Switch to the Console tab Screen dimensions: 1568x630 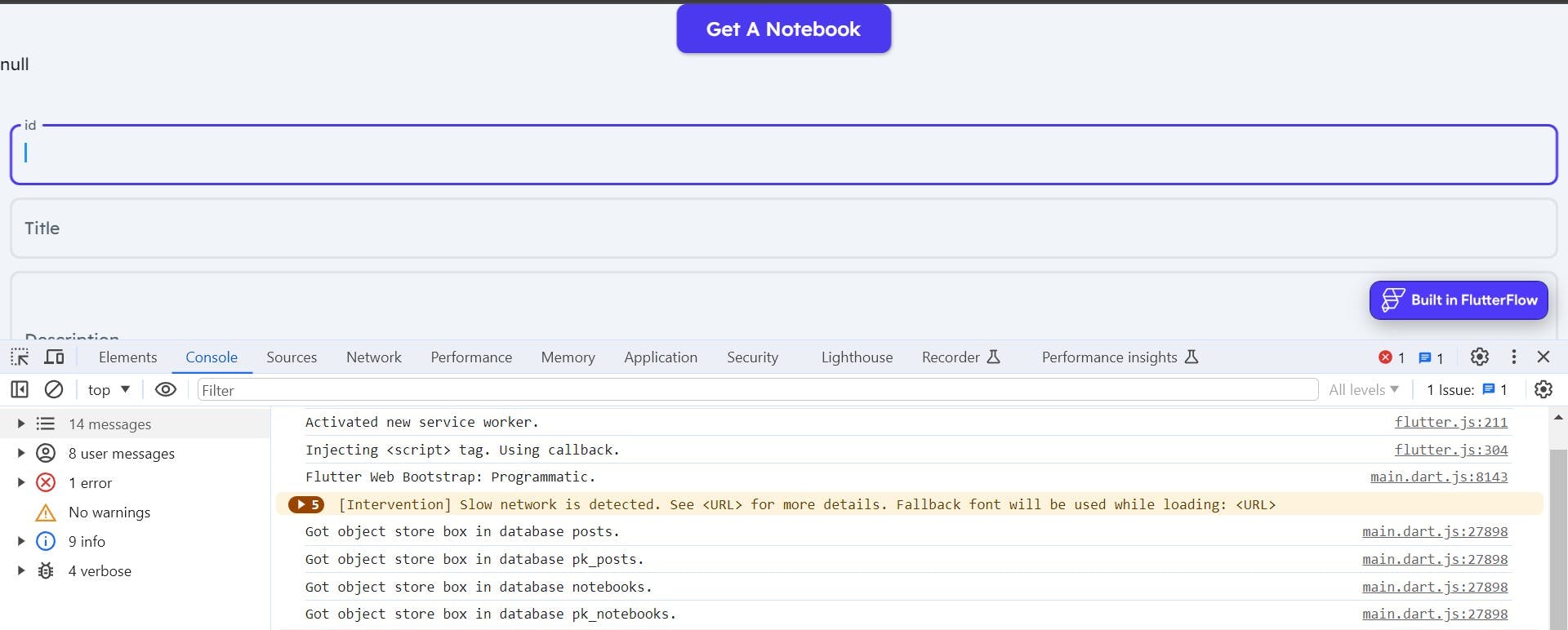point(212,357)
